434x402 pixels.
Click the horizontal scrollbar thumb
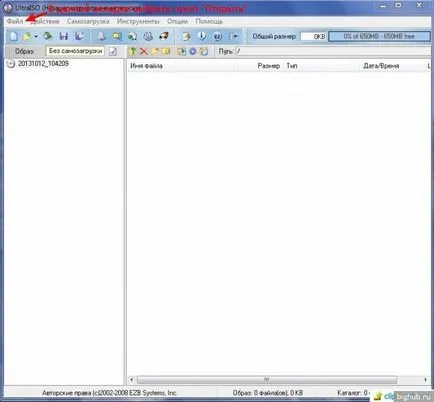[267, 379]
